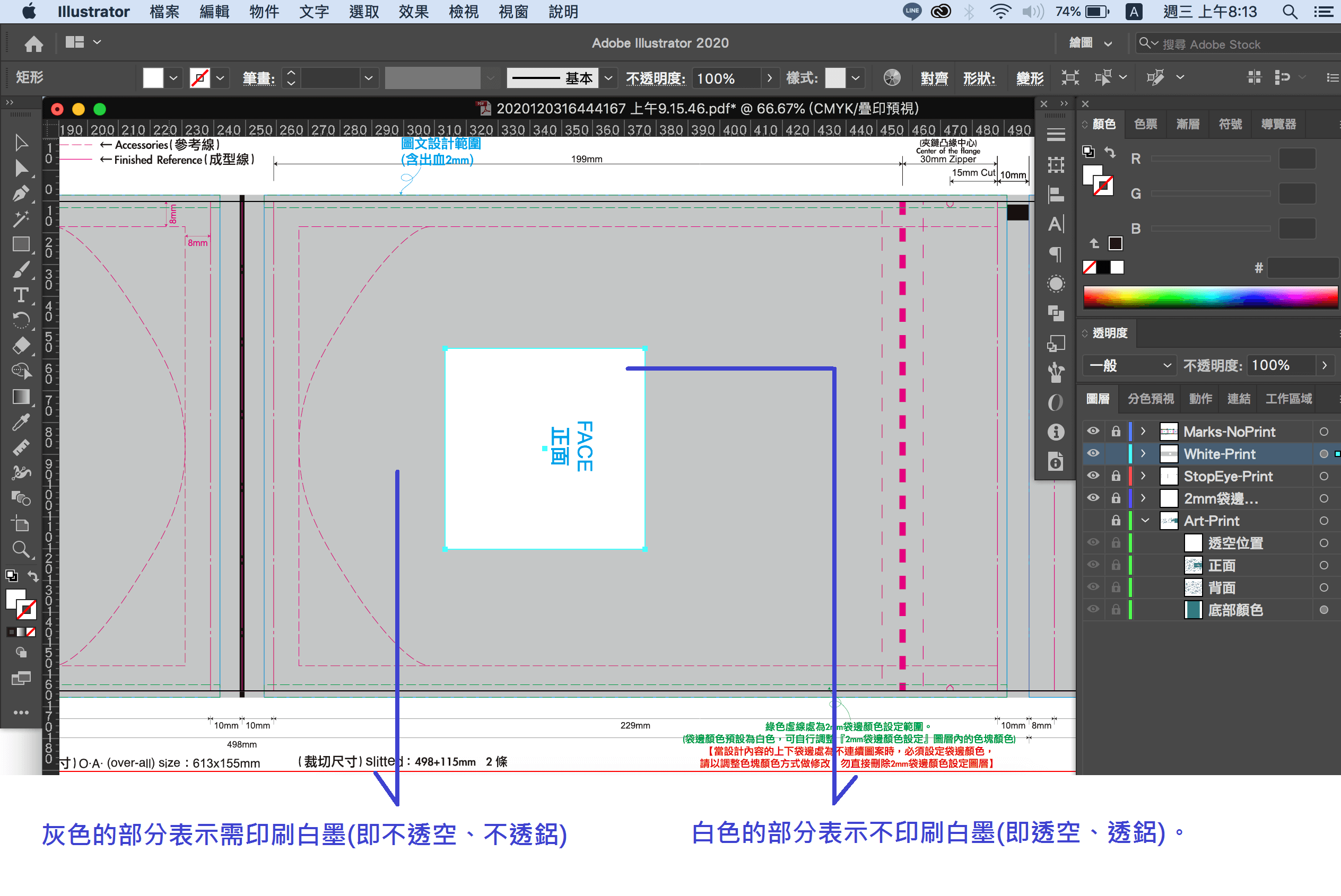The width and height of the screenshot is (1341, 896).
Task: Switch to the 色票 tab
Action: (x=1145, y=124)
